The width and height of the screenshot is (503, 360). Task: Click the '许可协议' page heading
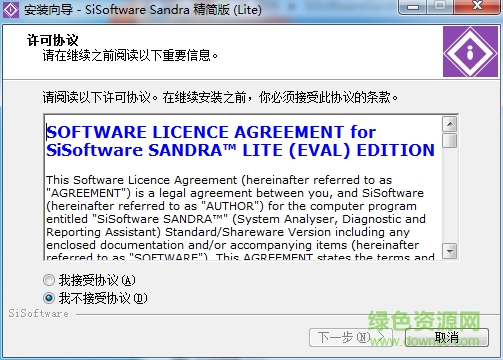coord(53,41)
